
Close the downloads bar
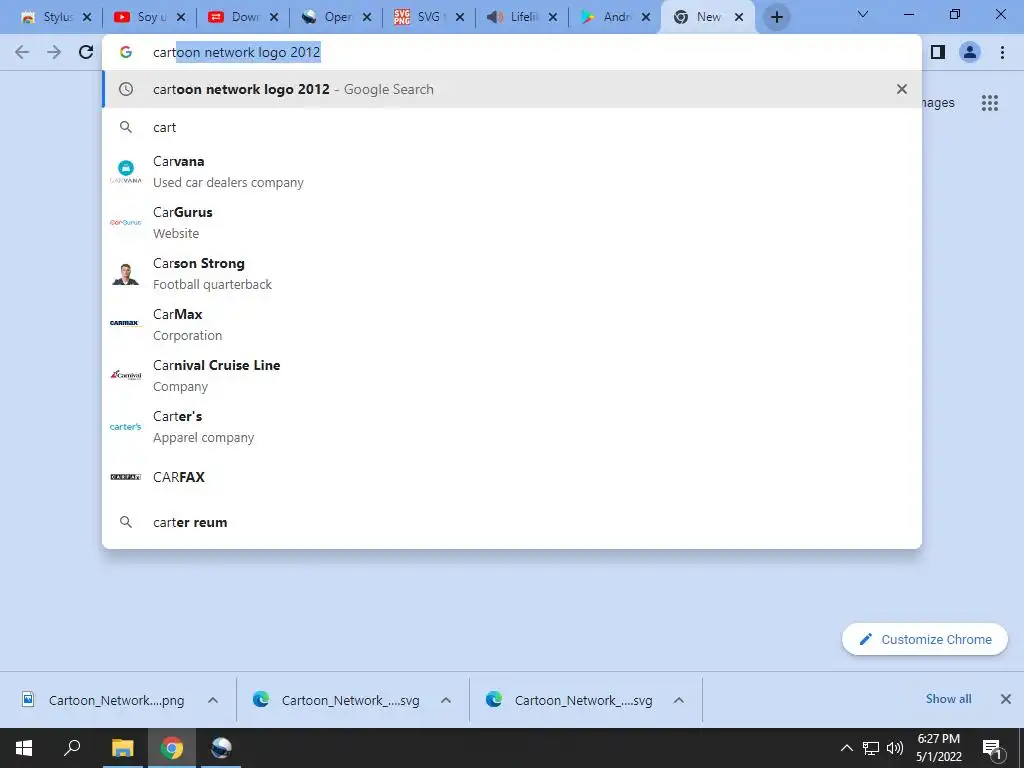pos(1006,699)
